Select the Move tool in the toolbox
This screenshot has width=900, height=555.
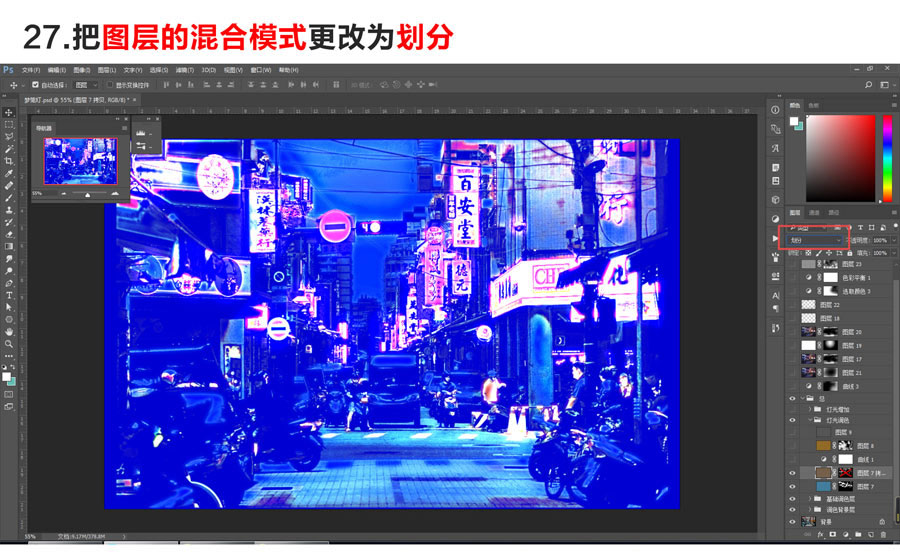9,112
